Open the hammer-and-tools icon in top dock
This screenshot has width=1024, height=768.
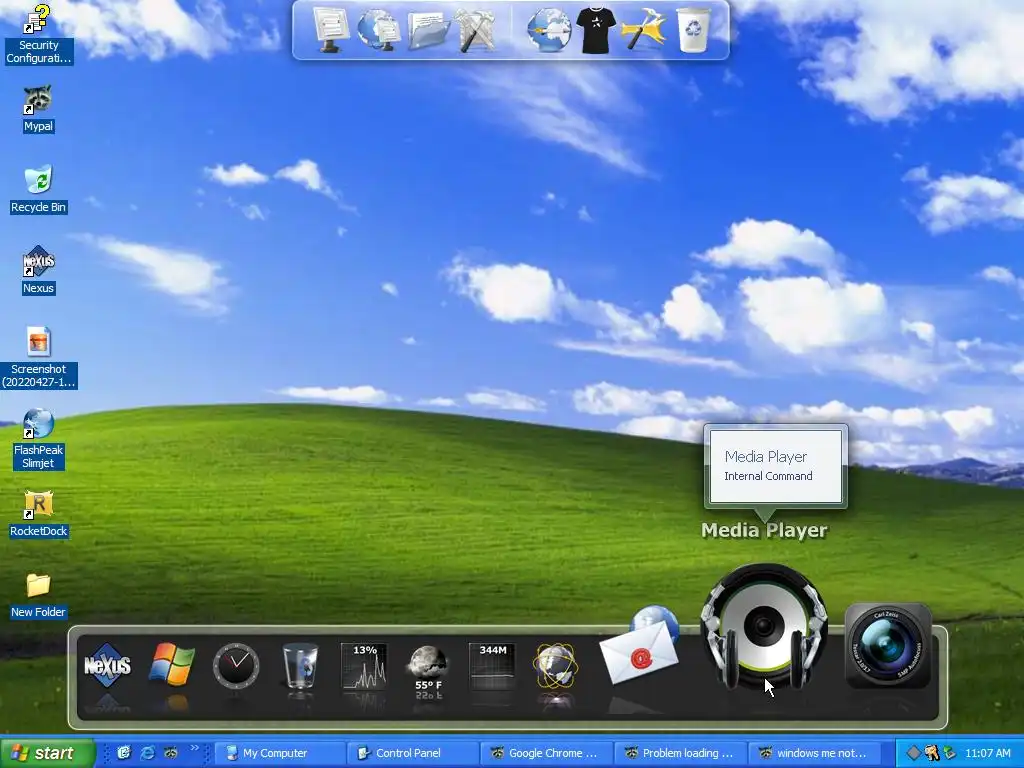click(x=475, y=29)
